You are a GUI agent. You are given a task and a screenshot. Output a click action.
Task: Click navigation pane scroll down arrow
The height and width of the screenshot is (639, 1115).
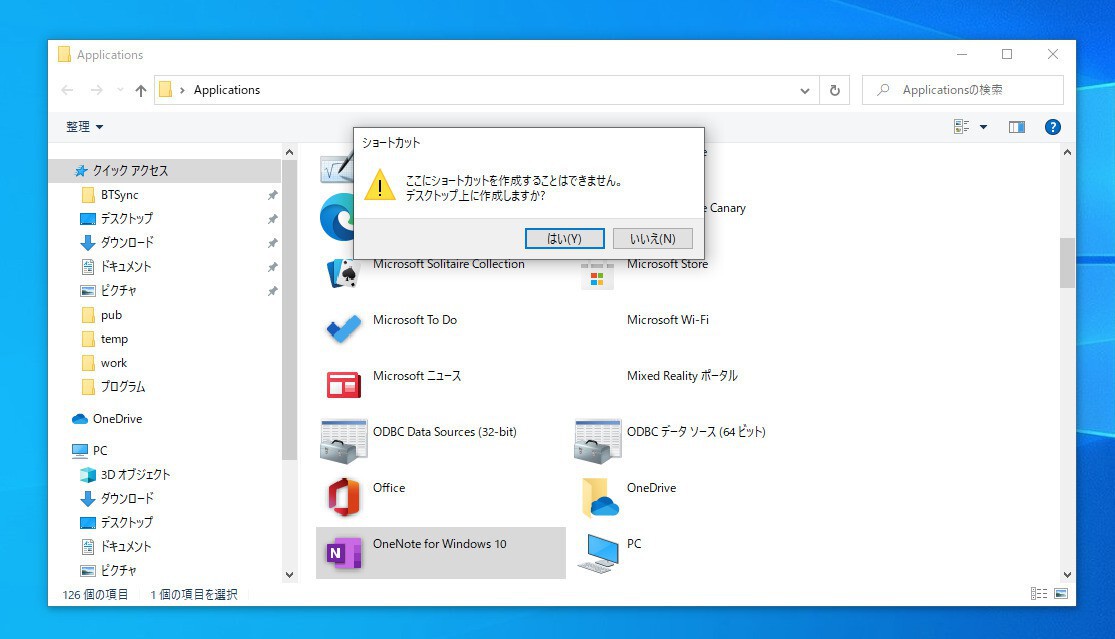click(x=289, y=574)
